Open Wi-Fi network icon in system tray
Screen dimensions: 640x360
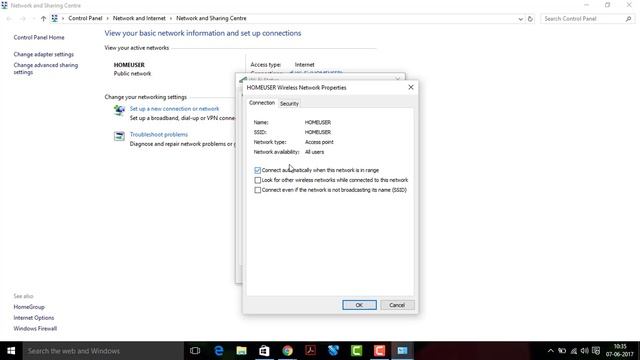[x=573, y=351]
